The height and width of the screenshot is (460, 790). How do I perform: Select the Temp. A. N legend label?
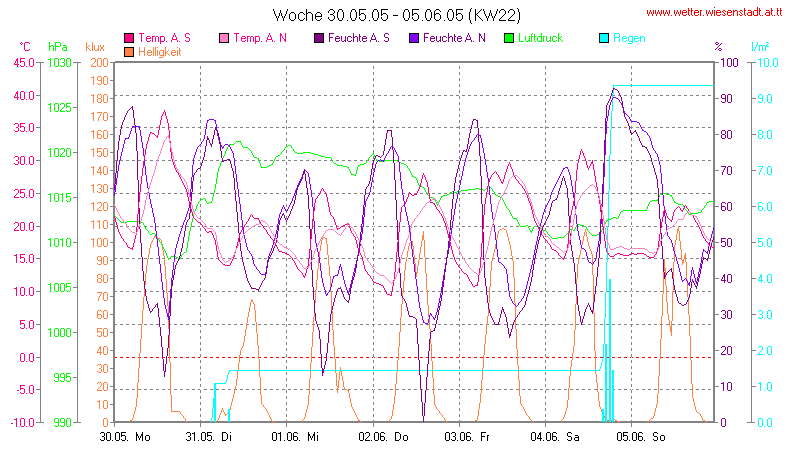pos(260,38)
